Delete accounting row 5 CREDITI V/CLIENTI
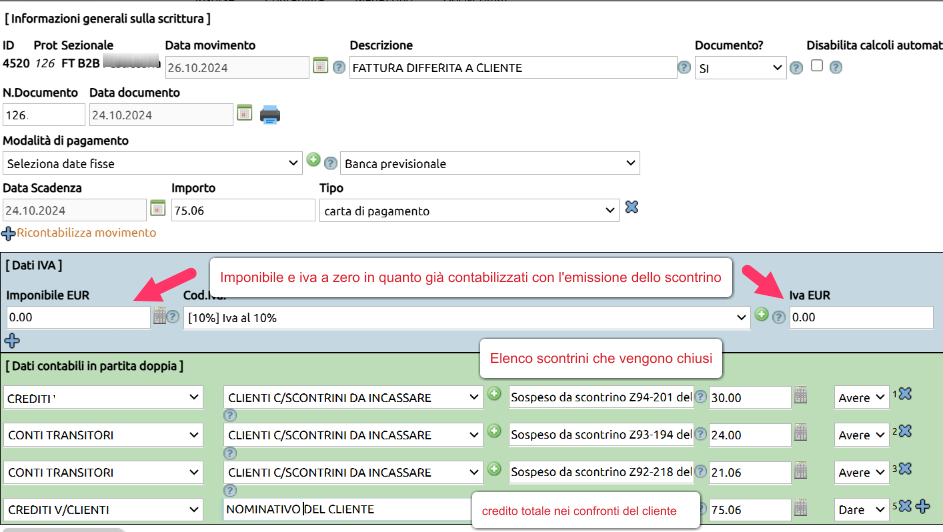This screenshot has height=532, width=943. tap(905, 506)
